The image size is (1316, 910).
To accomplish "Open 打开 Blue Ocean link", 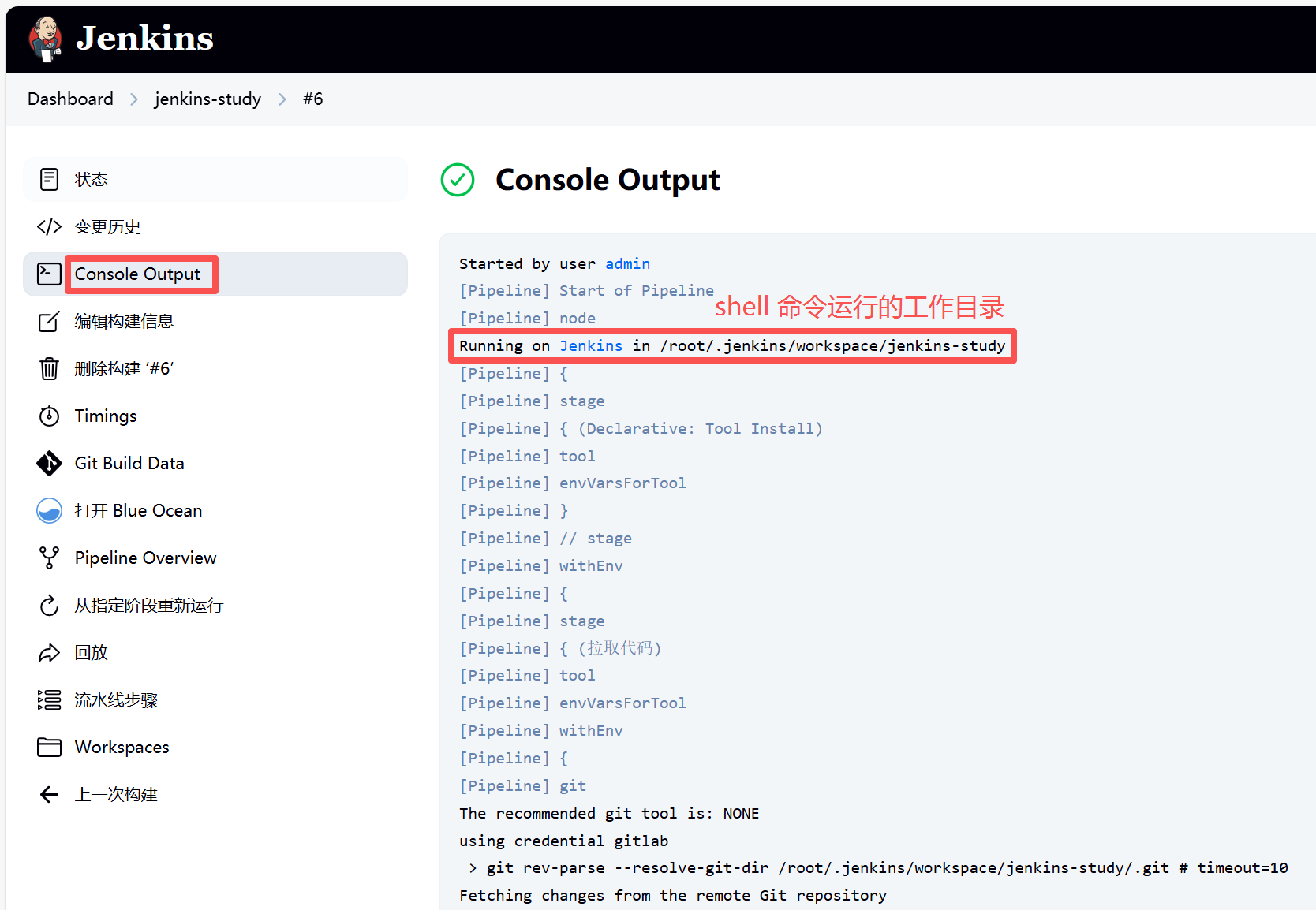I will pyautogui.click(x=215, y=510).
